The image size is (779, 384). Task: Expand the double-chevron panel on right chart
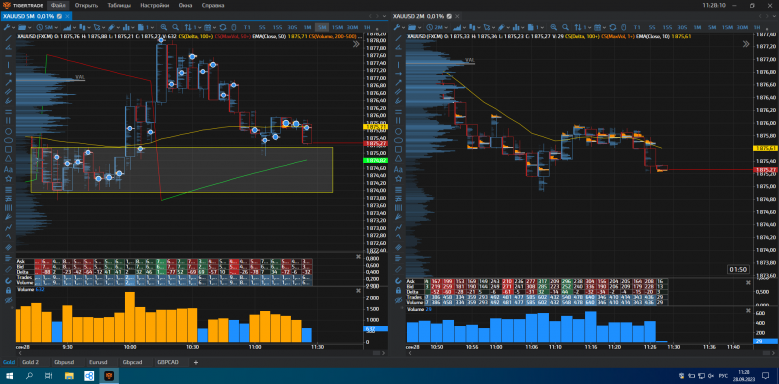click(x=746, y=44)
